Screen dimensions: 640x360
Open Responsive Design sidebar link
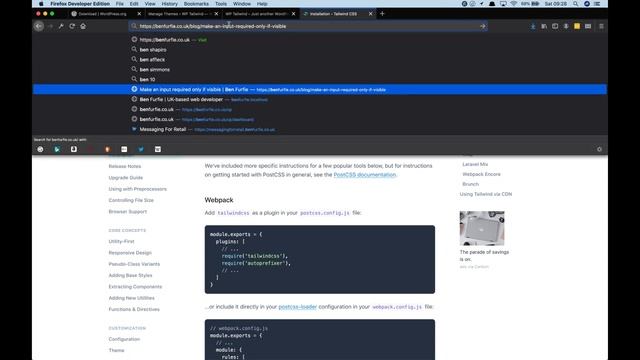coord(130,253)
